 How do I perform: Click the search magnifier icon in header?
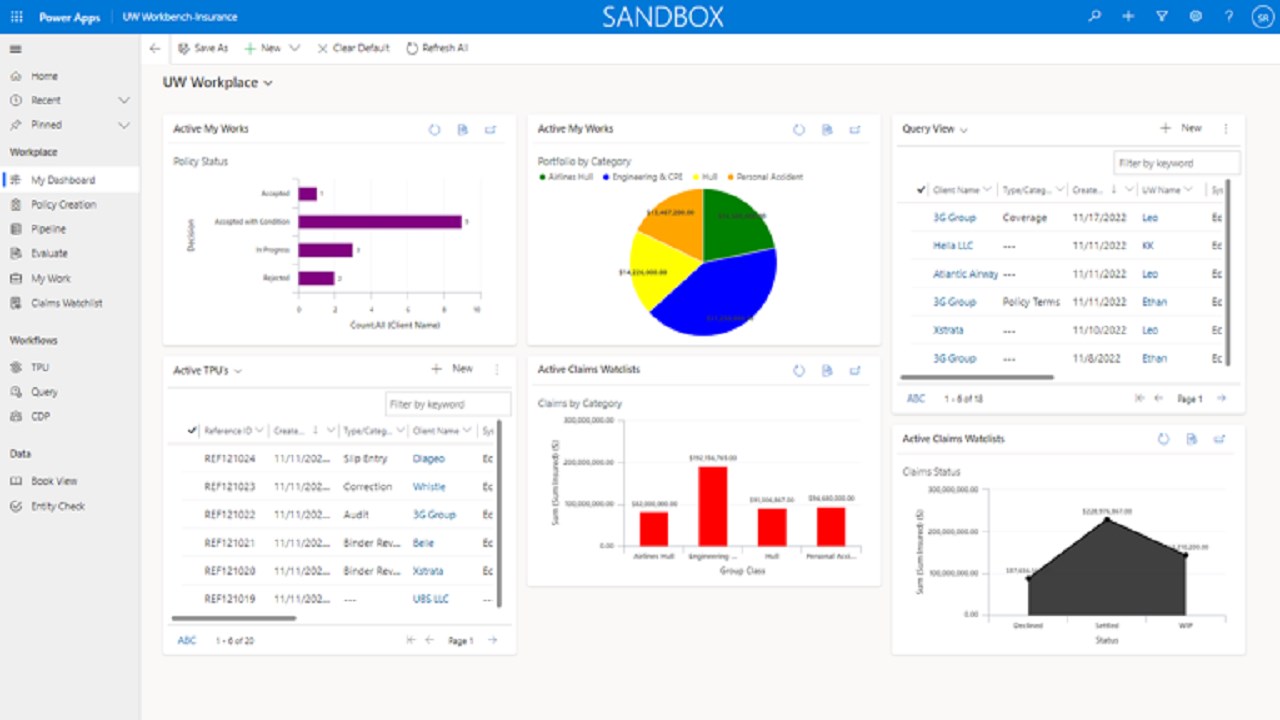tap(1095, 17)
